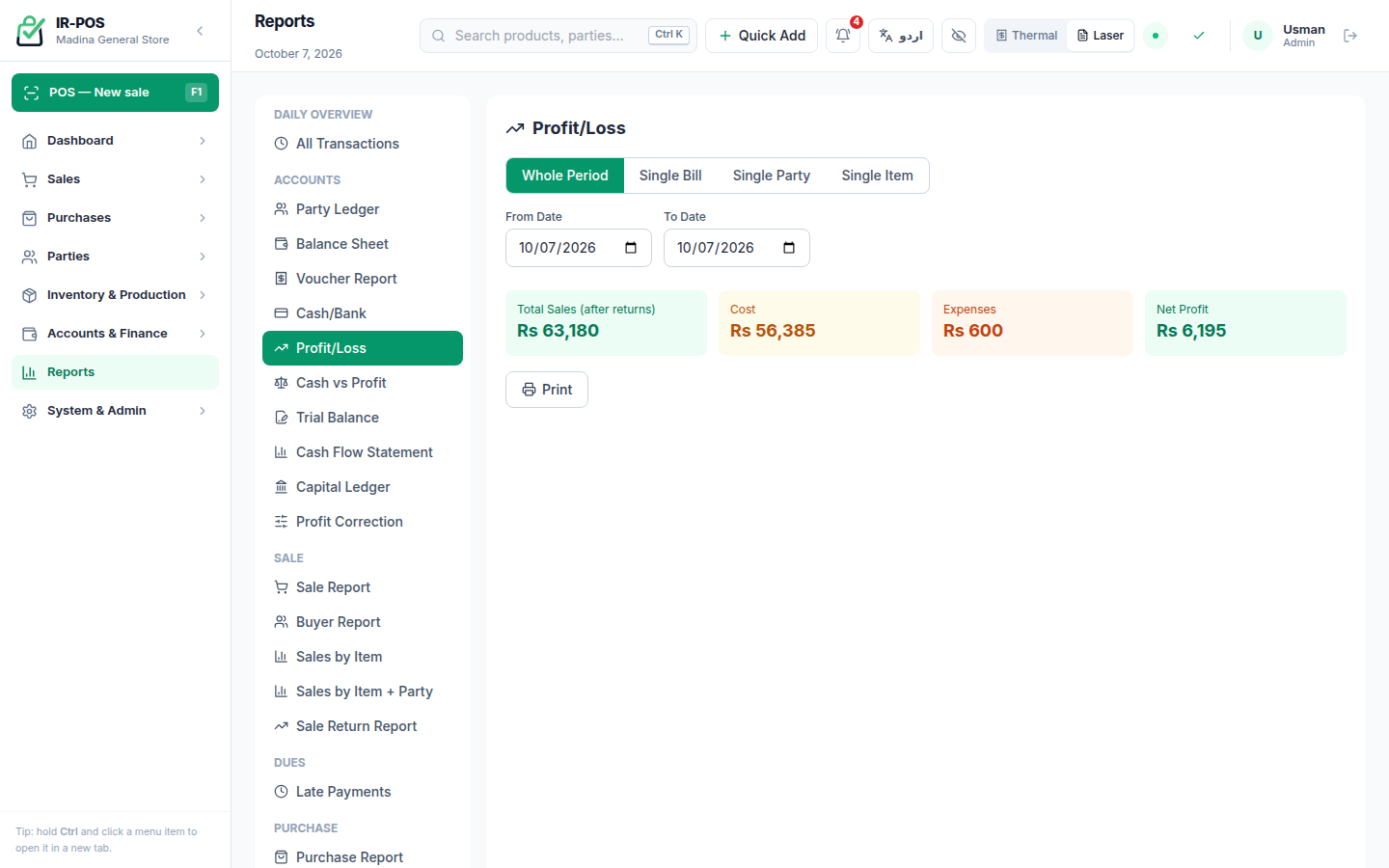Open the notifications bell icon
1389x868 pixels.
pyautogui.click(x=843, y=36)
